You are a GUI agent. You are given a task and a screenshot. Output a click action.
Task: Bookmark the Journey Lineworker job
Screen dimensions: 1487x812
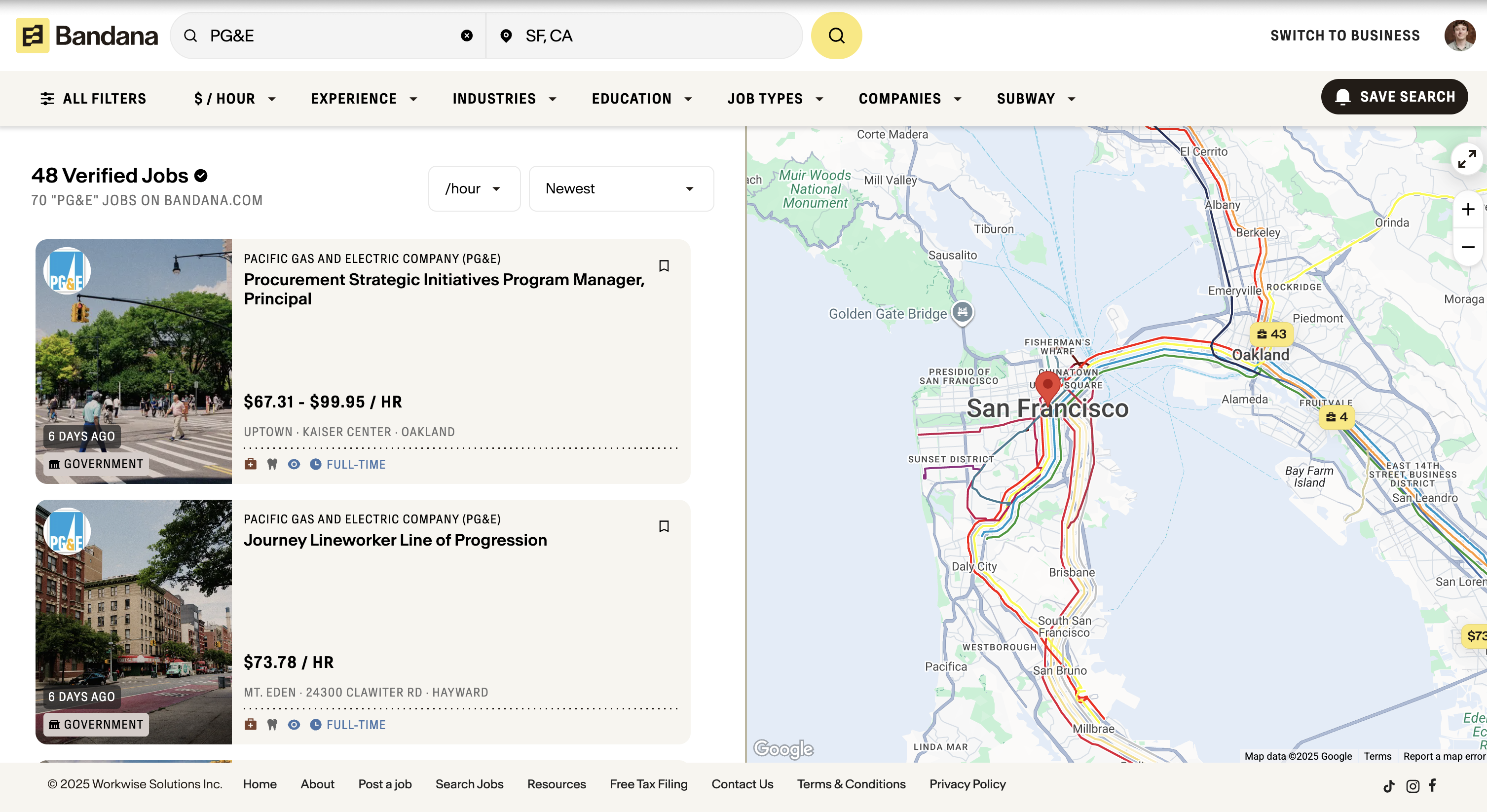click(x=664, y=526)
